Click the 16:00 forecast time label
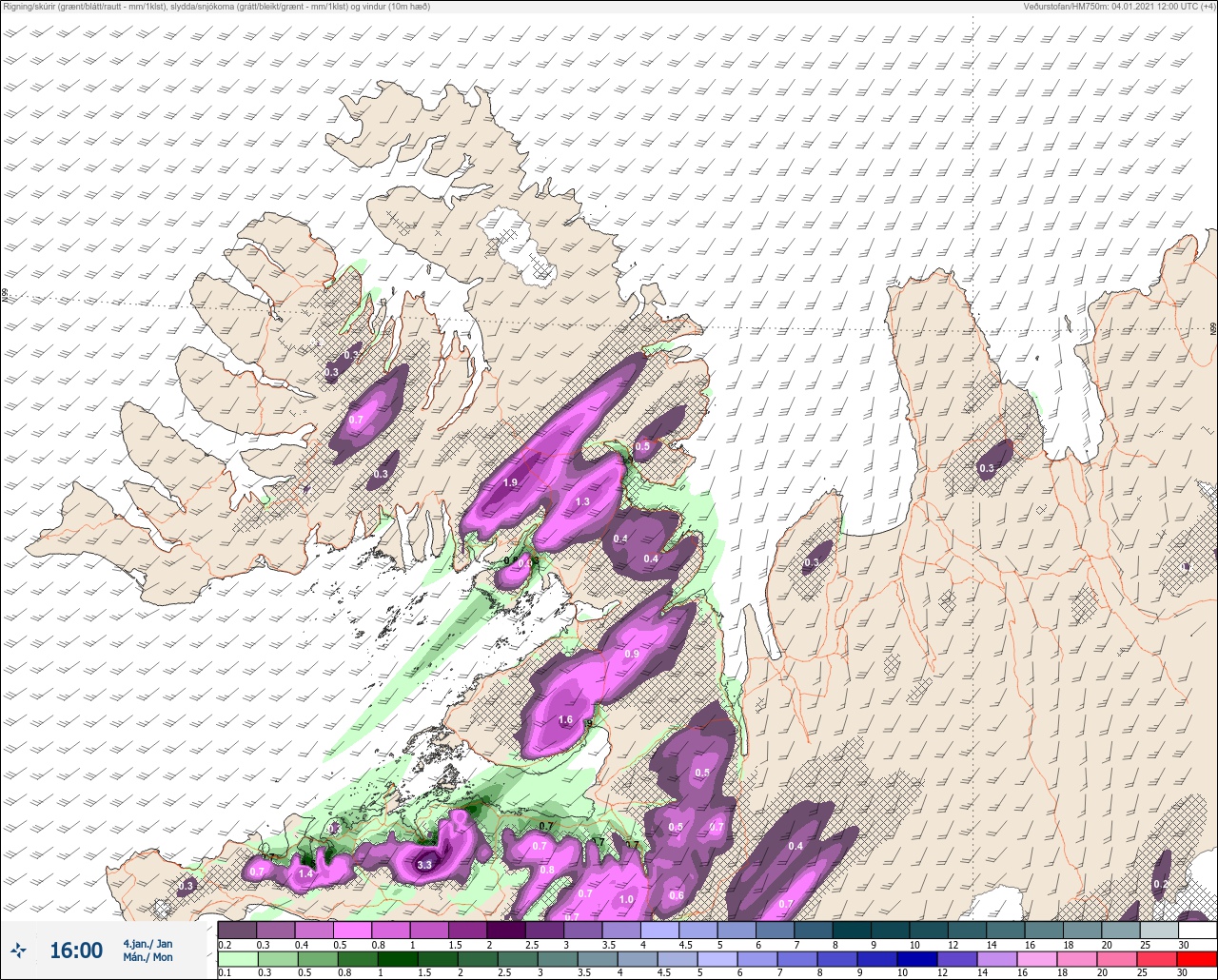1218x980 pixels. 76,951
